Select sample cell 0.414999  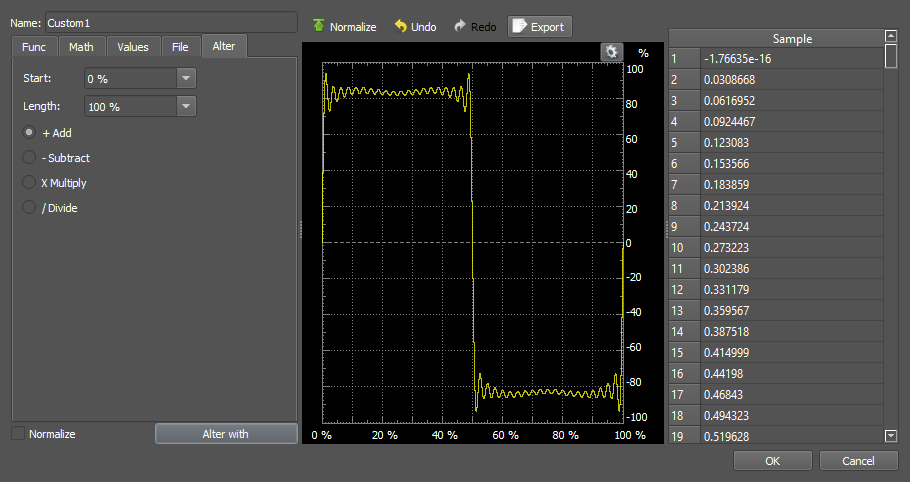coord(792,353)
